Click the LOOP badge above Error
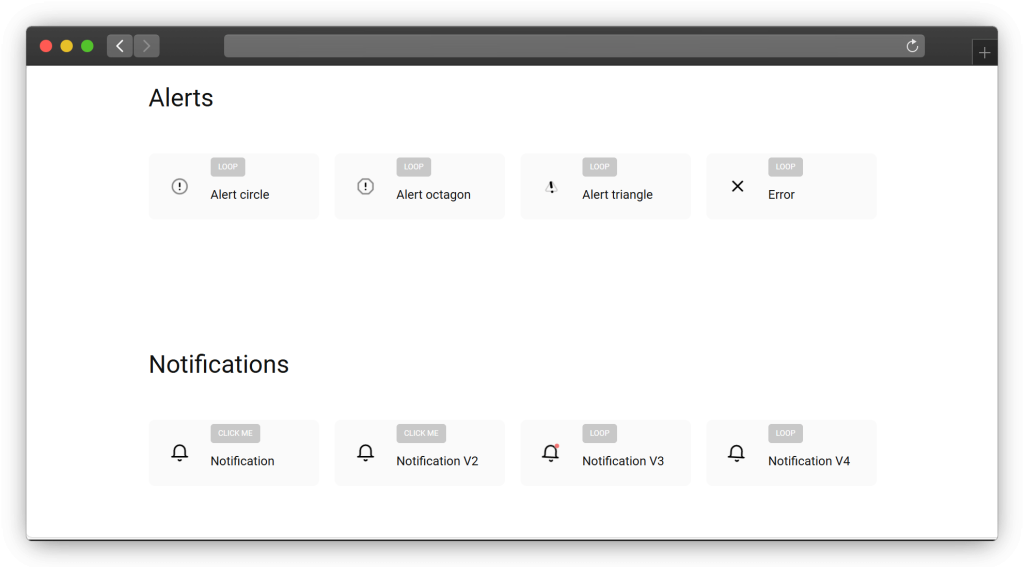The height and width of the screenshot is (567, 1024). [x=785, y=167]
